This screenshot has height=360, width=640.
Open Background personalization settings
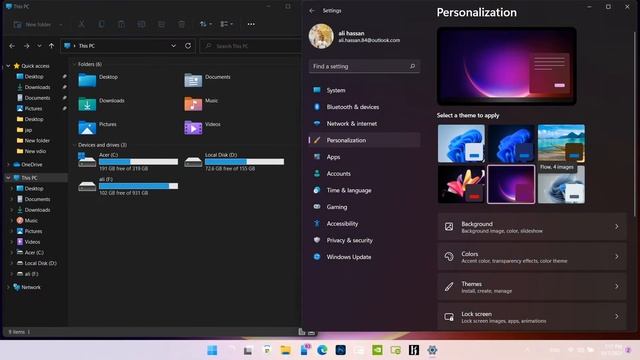[x=532, y=227]
